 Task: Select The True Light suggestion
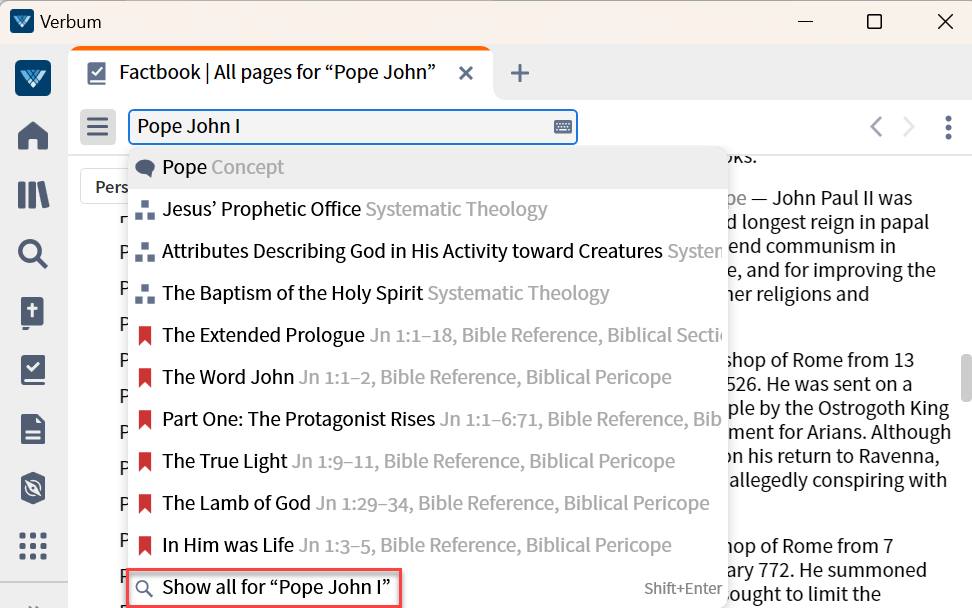coord(428,461)
